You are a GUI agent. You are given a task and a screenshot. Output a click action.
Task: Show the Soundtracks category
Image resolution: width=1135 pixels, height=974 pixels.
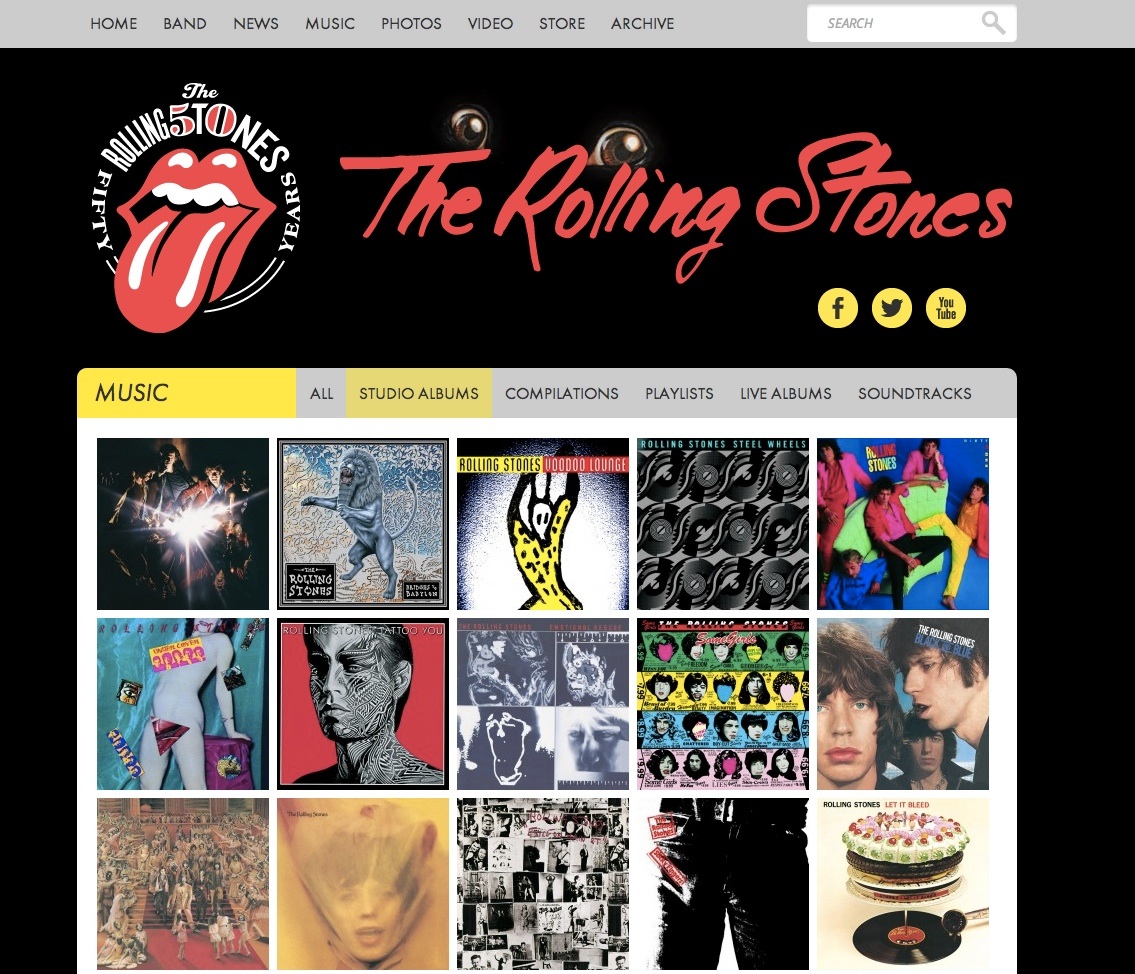click(915, 394)
